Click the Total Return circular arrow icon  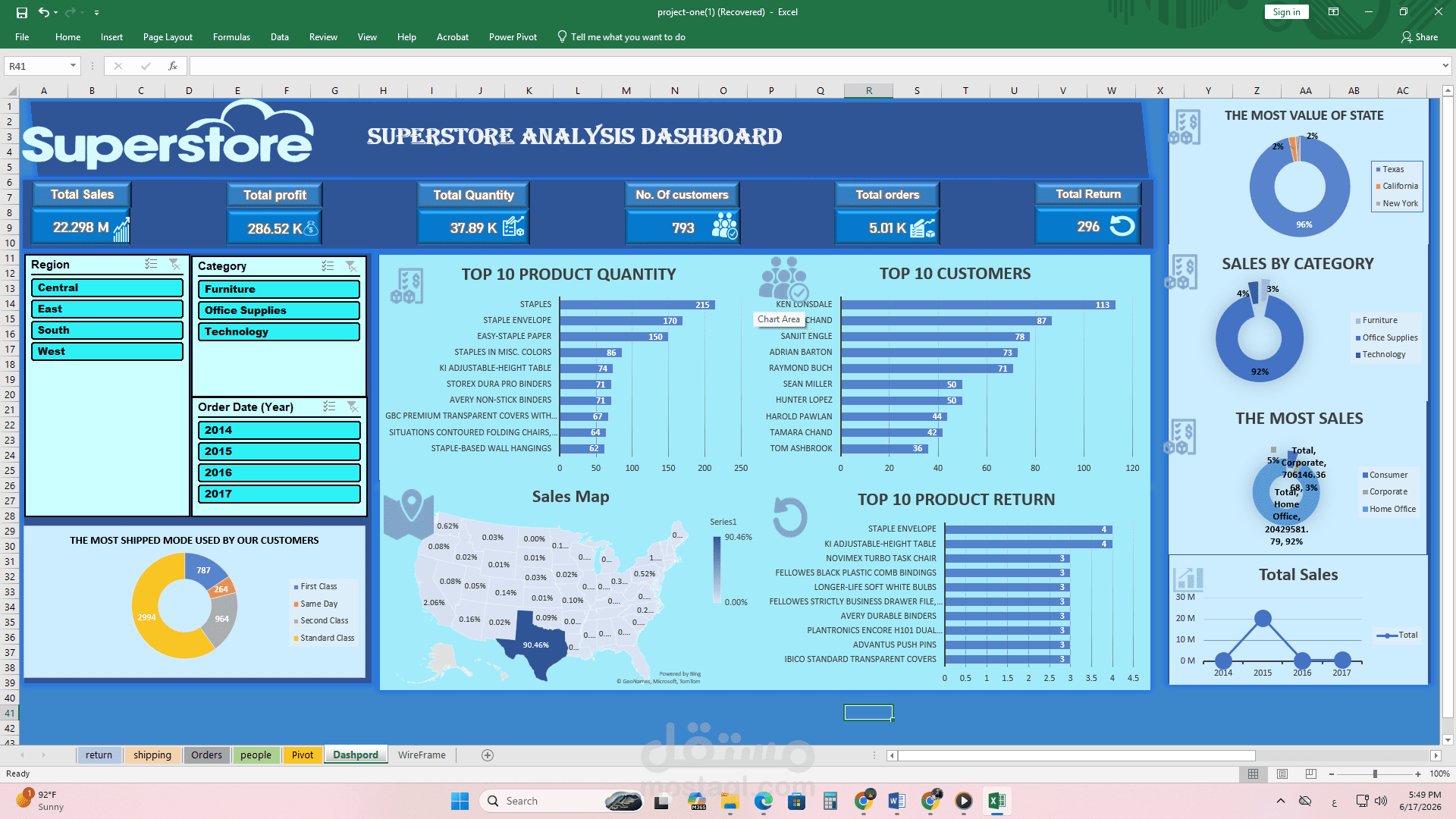1122,226
